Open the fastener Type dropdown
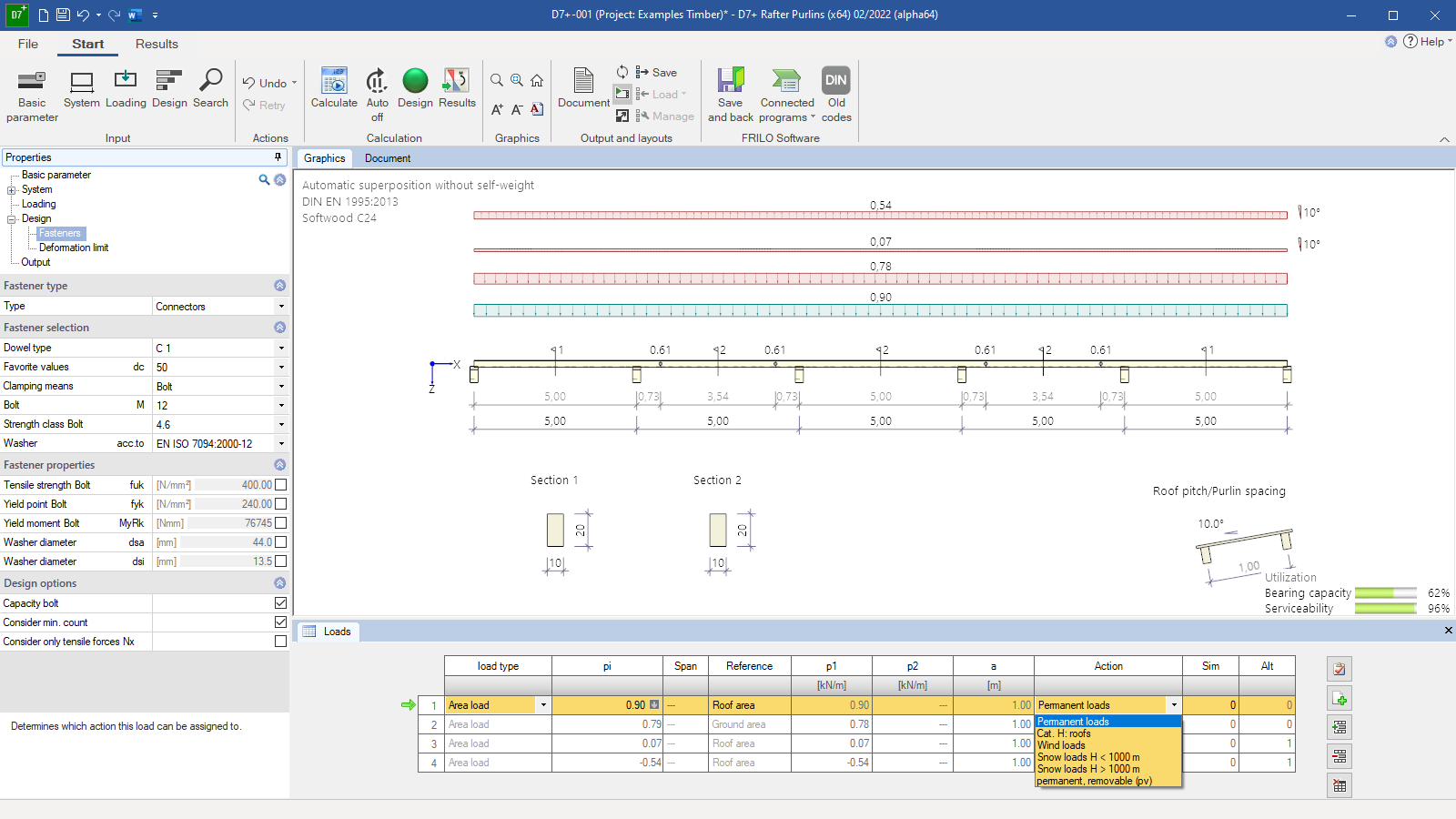The image size is (1456, 819). pyautogui.click(x=281, y=307)
